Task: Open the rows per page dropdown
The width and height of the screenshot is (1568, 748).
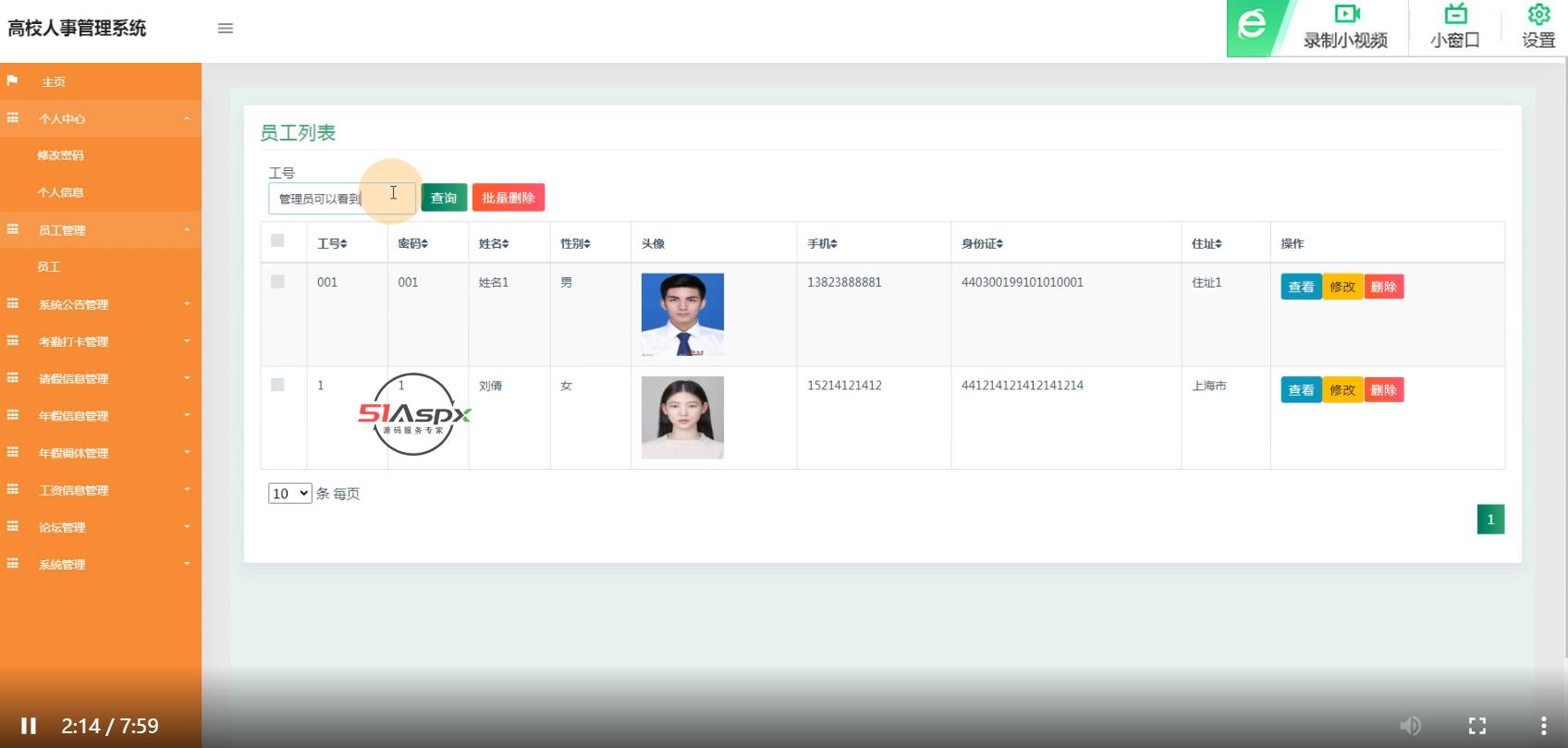Action: (289, 494)
